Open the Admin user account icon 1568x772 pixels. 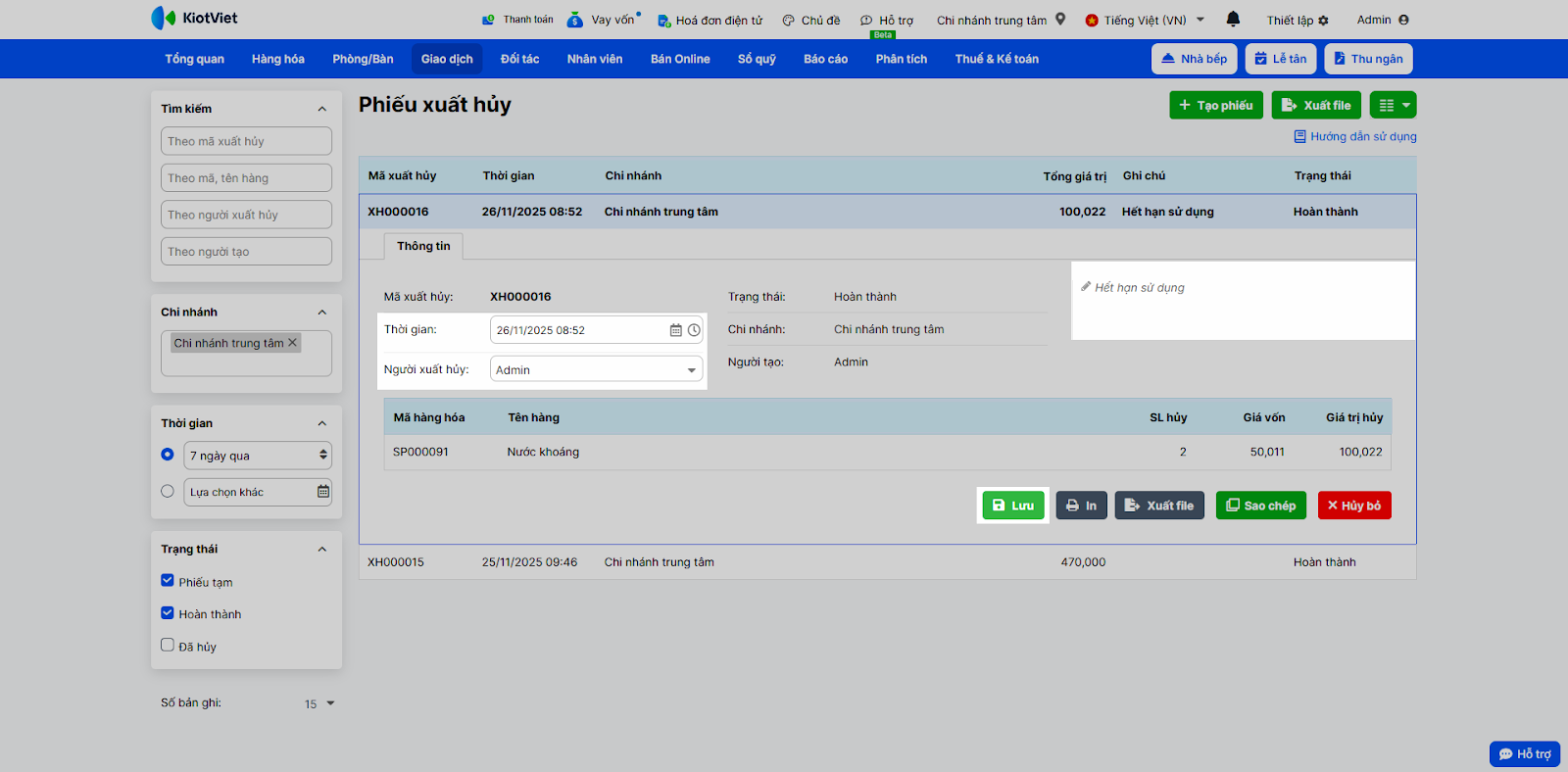(1403, 20)
